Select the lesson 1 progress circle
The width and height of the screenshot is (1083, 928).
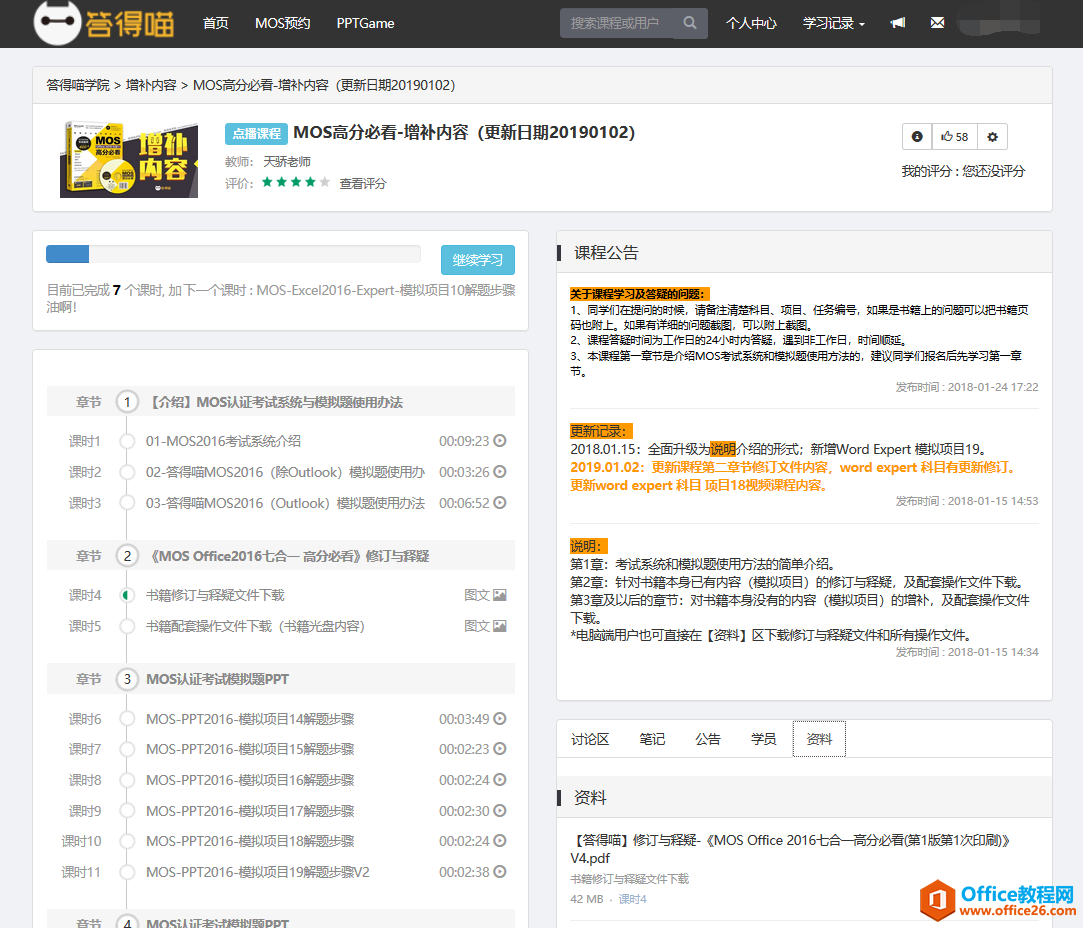point(127,441)
